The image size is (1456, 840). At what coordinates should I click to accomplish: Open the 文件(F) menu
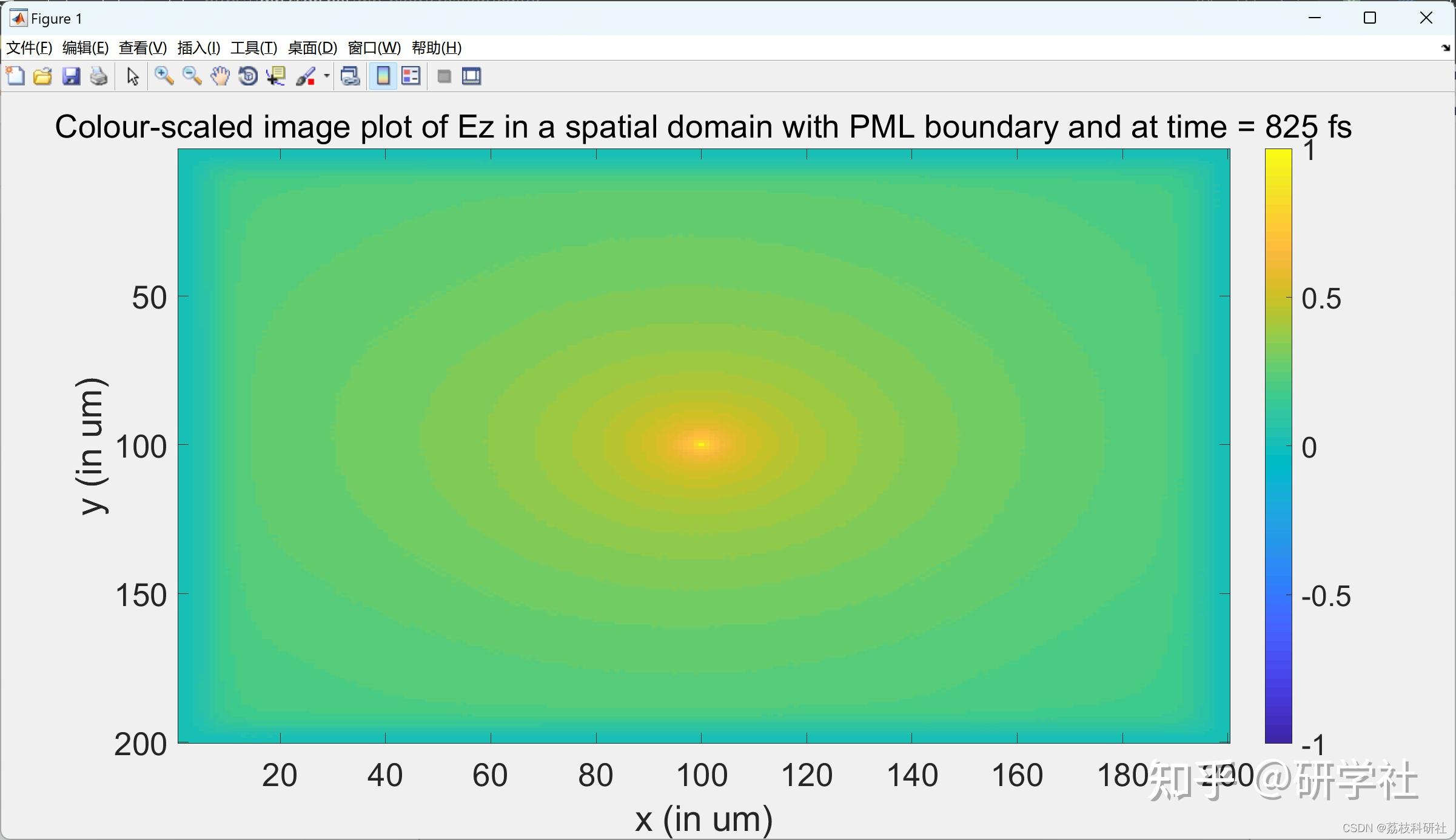29,48
